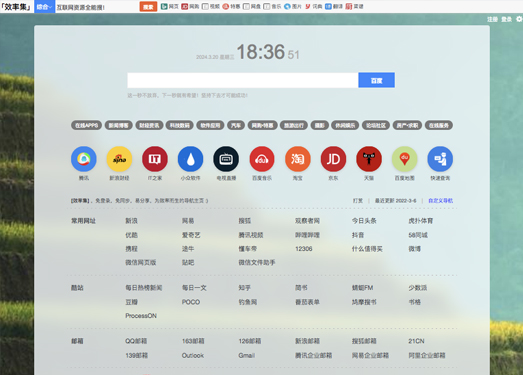Viewport: 523px width, 375px height.
Task: Open the 12306 link
Action: (x=304, y=249)
